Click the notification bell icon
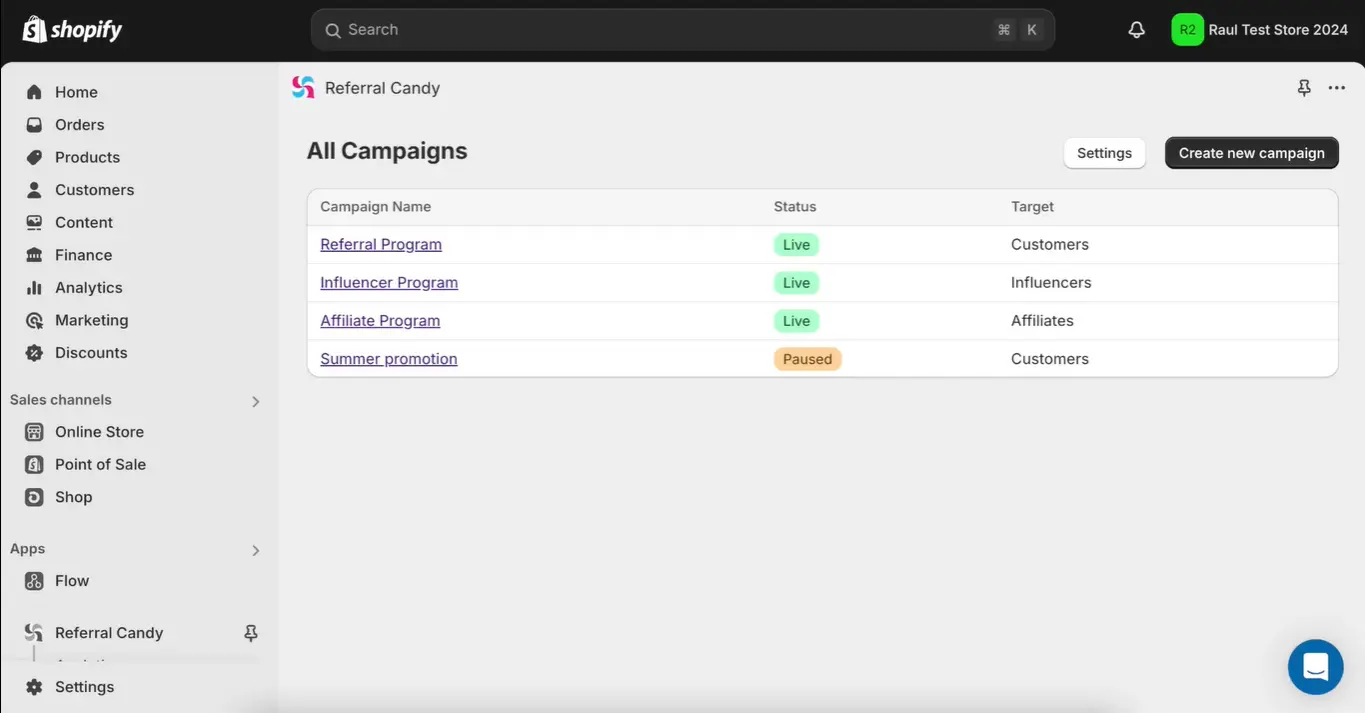The height and width of the screenshot is (713, 1365). pos(1136,30)
